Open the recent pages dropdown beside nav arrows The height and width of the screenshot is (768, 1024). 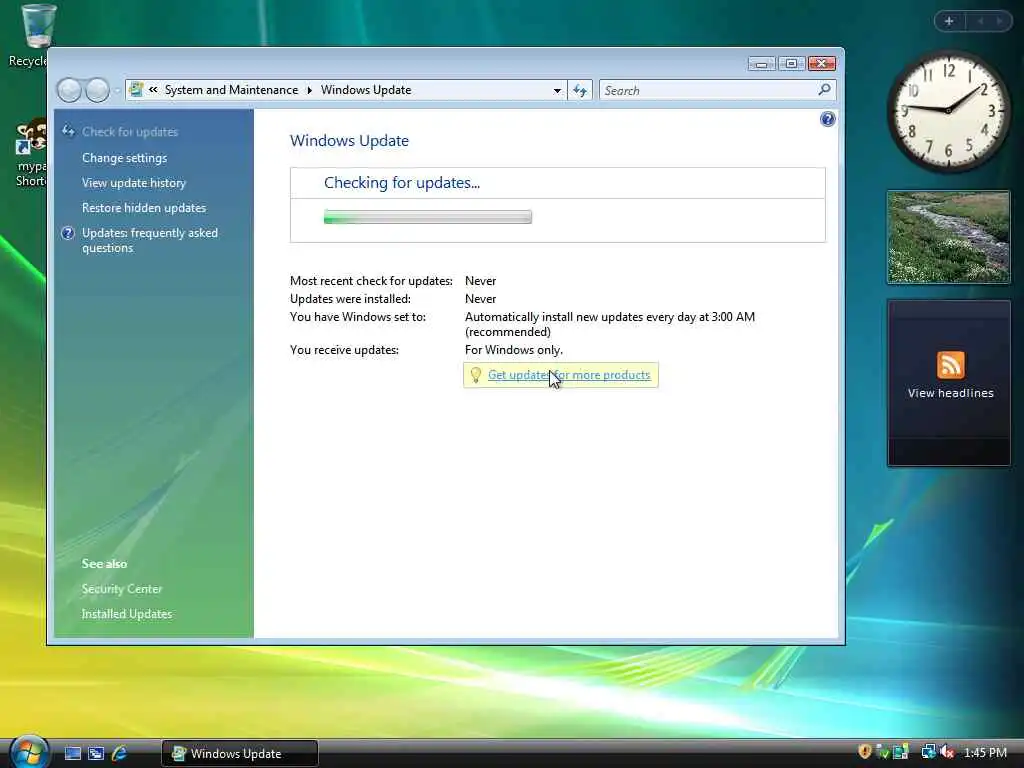tap(117, 91)
